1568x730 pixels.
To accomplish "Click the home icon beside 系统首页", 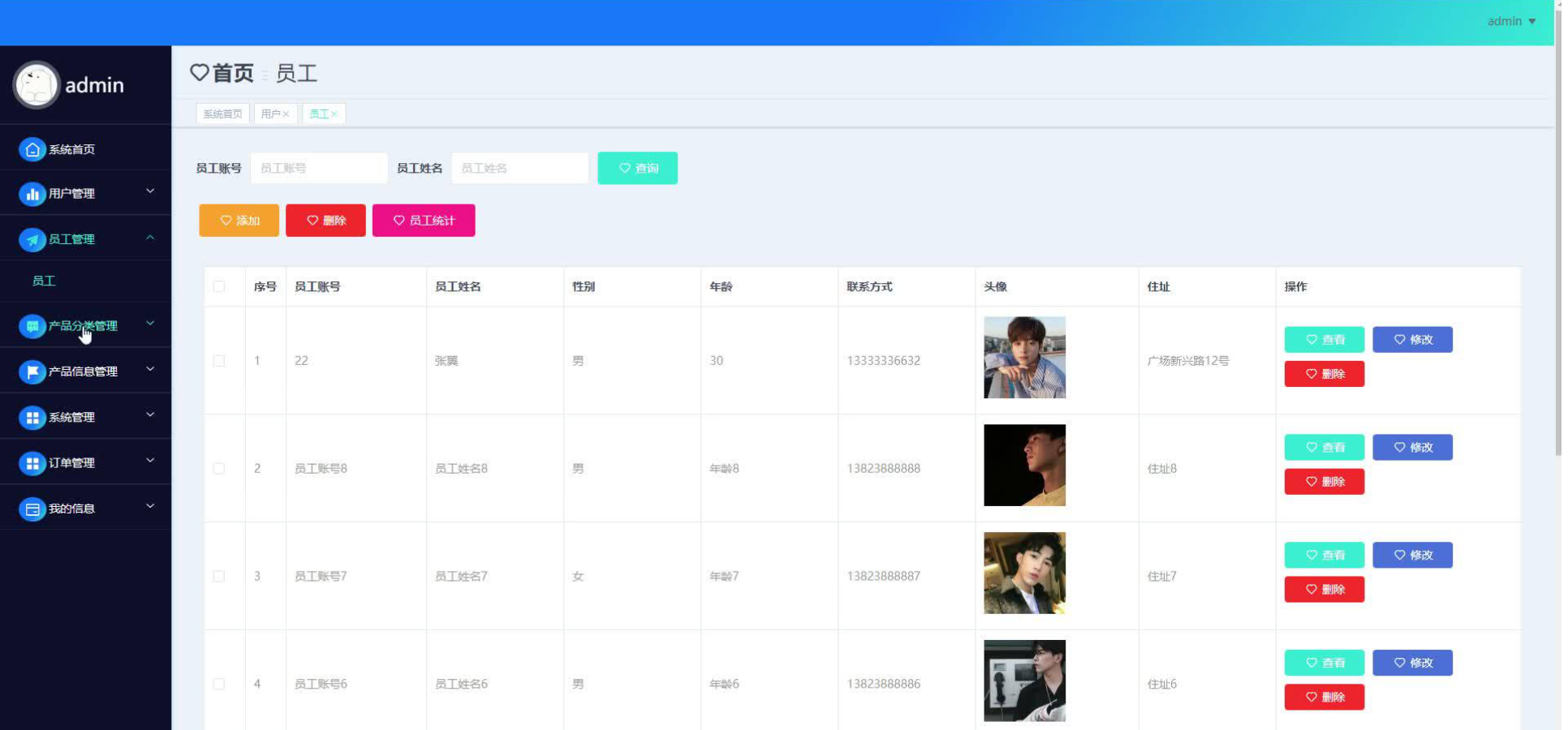I will (32, 149).
